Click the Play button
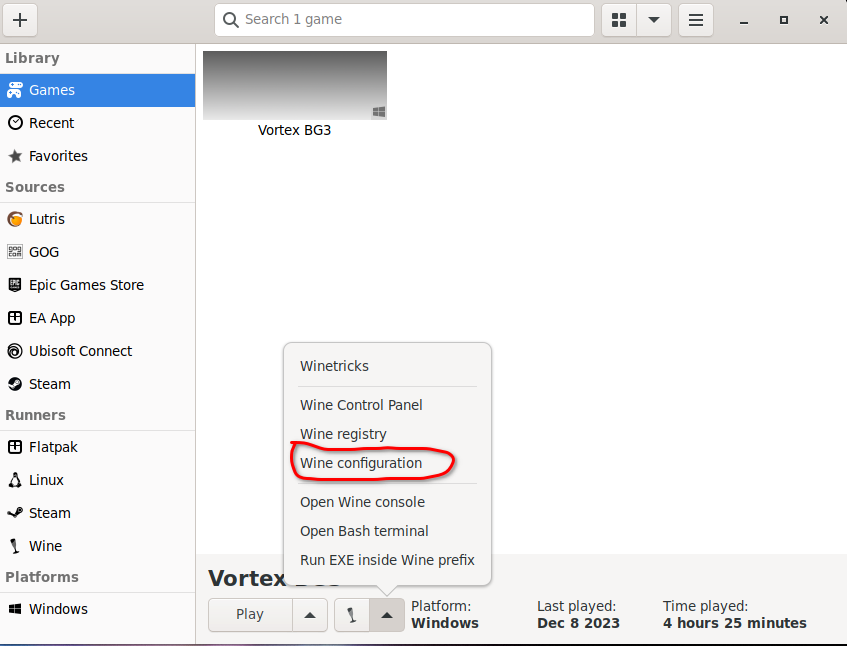Image resolution: width=847 pixels, height=646 pixels. [250, 615]
